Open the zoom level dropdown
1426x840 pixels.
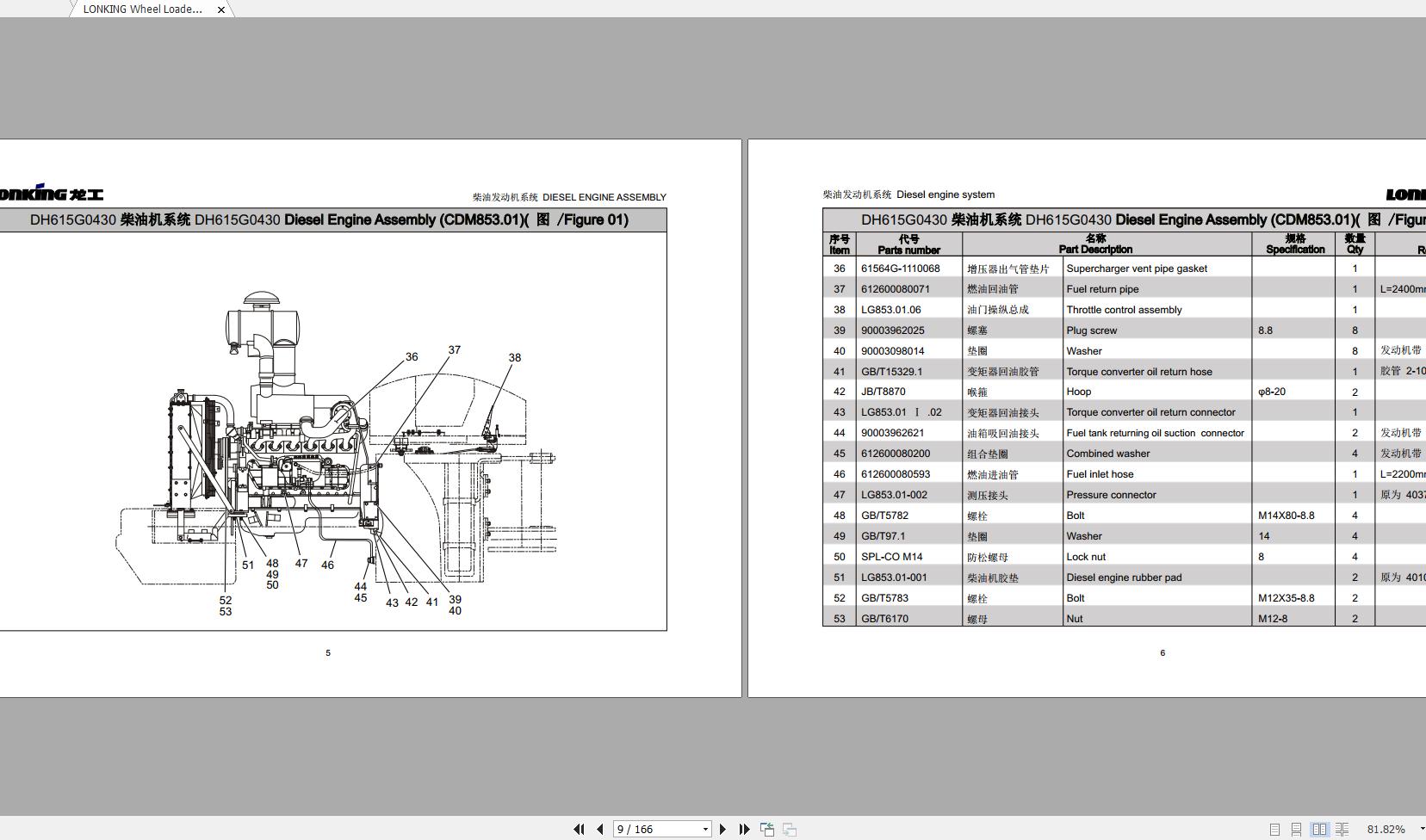coord(1416,828)
